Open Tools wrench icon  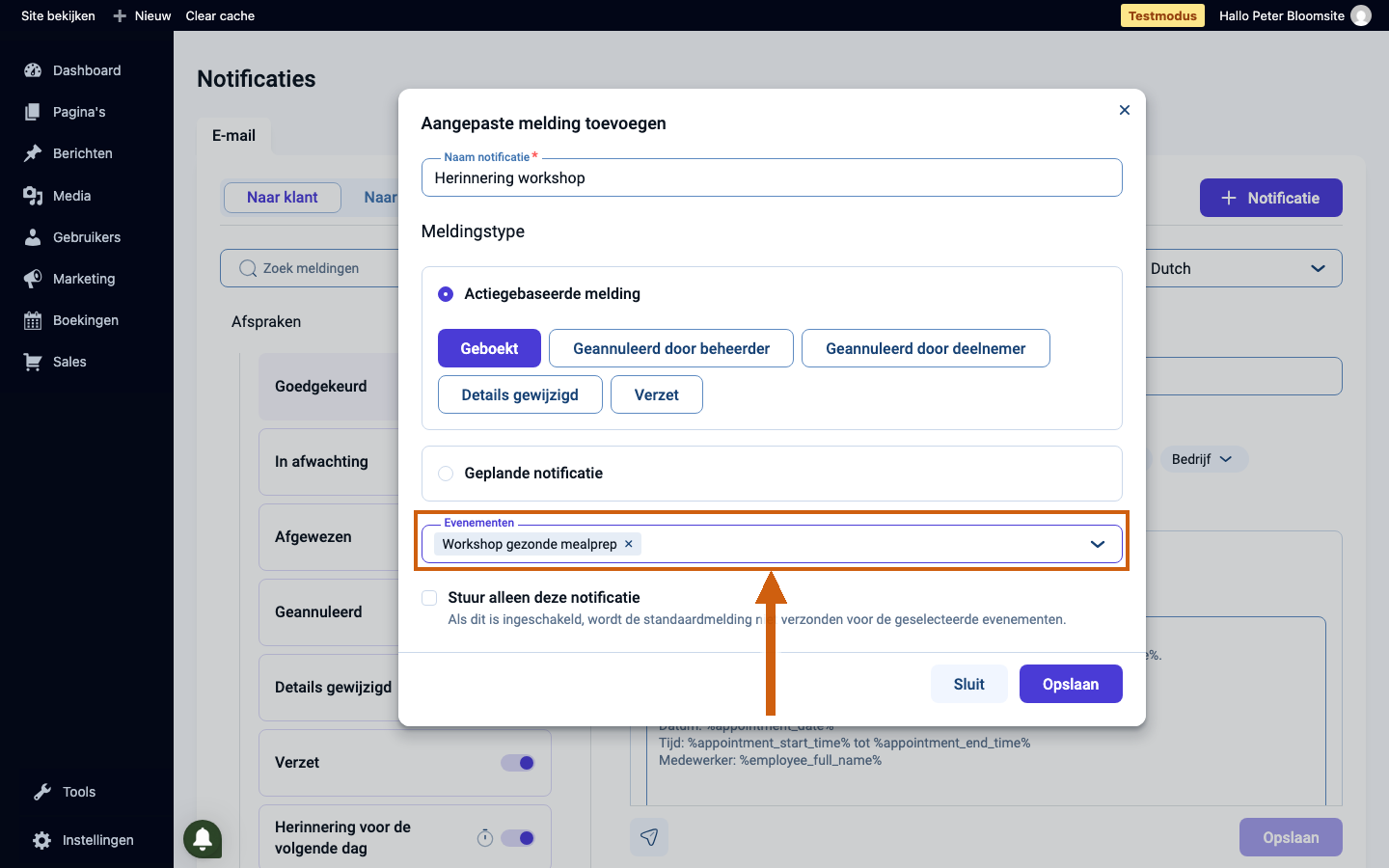pyautogui.click(x=42, y=792)
